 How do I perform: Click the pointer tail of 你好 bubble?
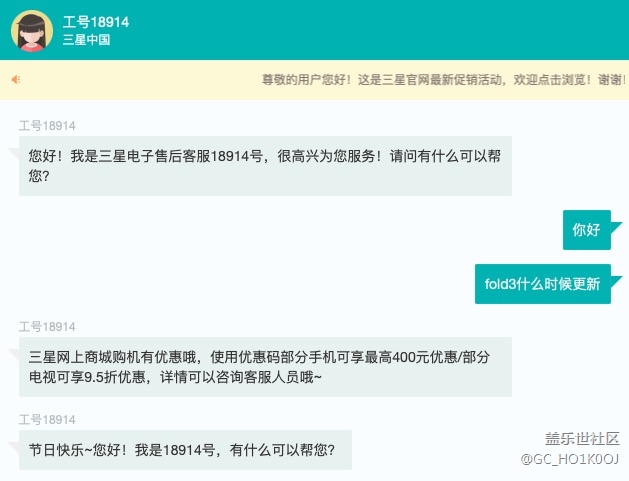tap(616, 218)
